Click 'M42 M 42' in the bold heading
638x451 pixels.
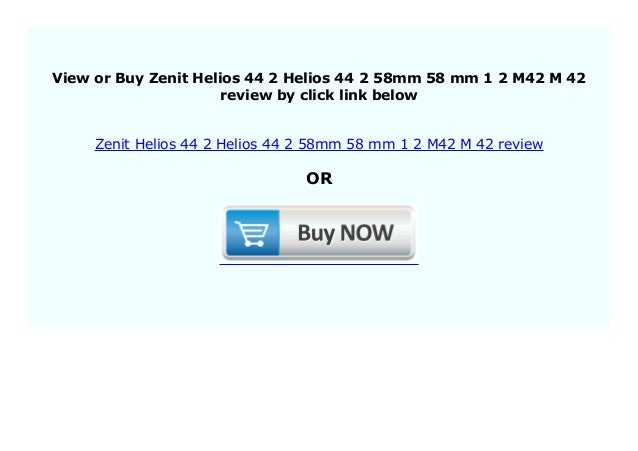[549, 78]
